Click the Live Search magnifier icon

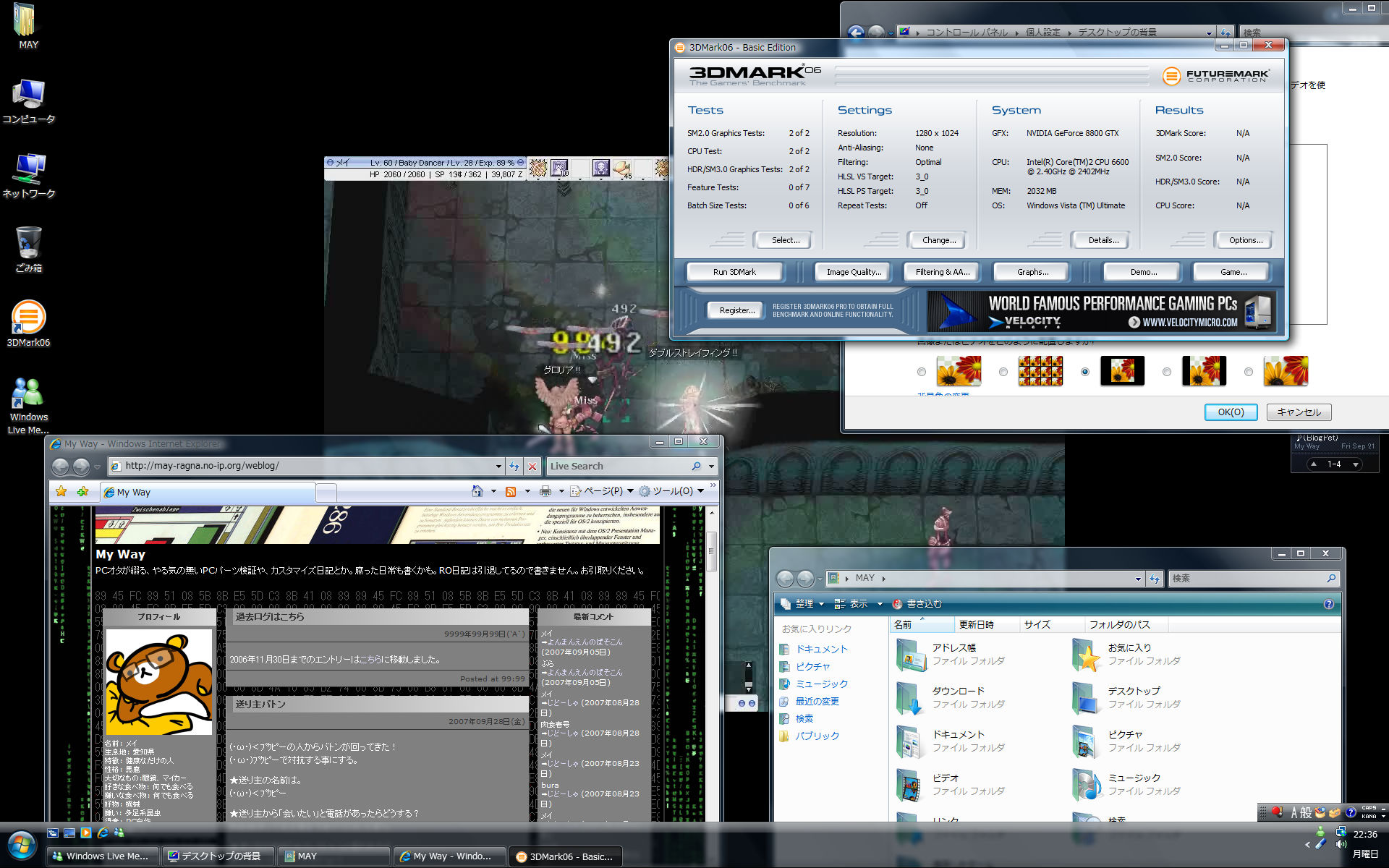pos(696,466)
